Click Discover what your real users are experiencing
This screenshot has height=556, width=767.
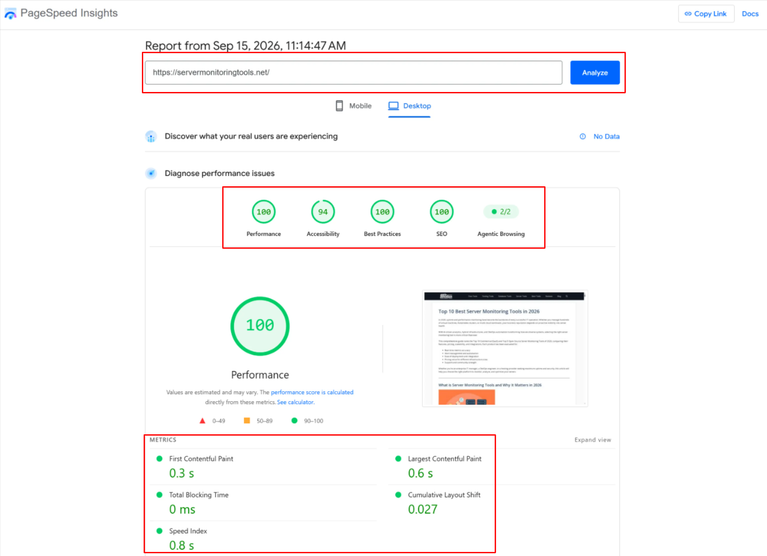coord(251,136)
